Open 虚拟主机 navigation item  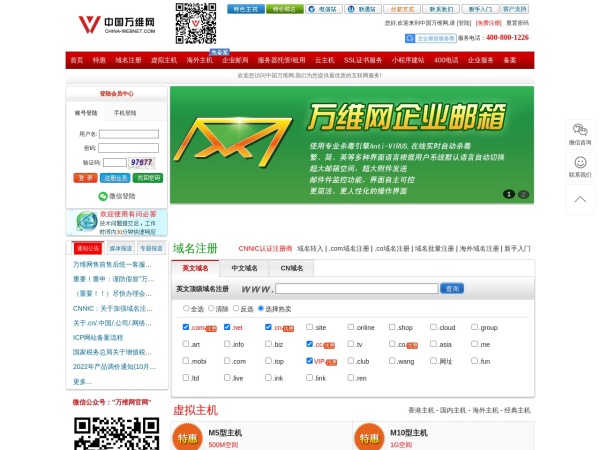[164, 60]
